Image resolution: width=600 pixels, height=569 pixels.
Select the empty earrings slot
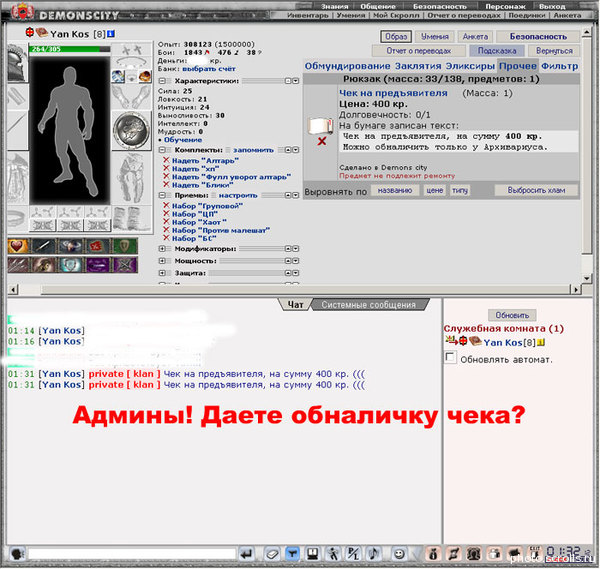(132, 51)
